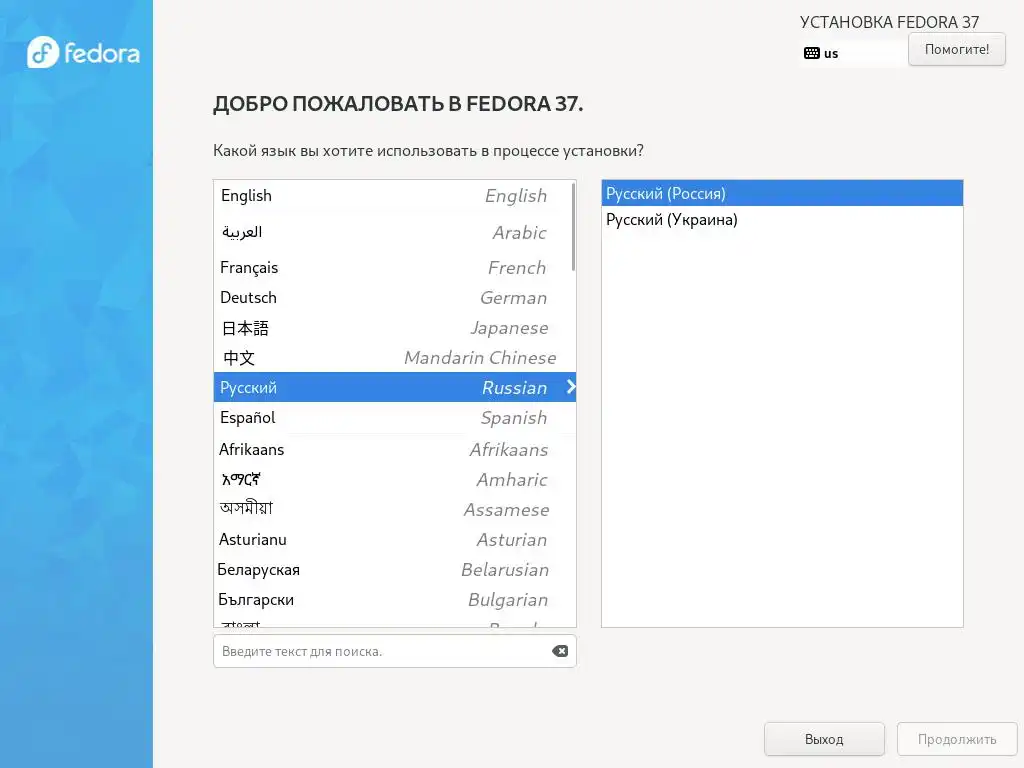
Task: Select the Assamese language row
Action: (x=392, y=509)
